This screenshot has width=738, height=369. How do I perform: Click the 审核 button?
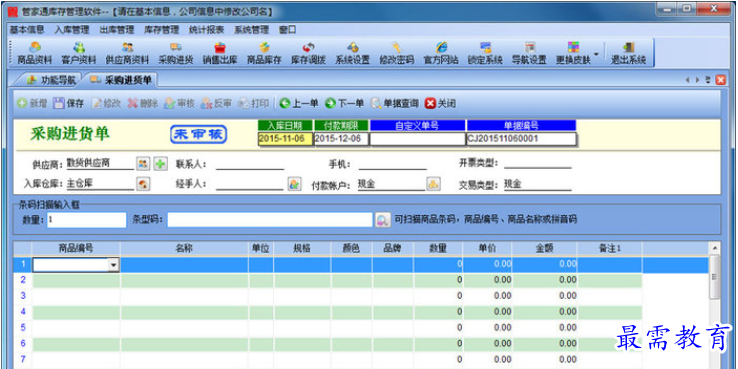click(x=179, y=104)
